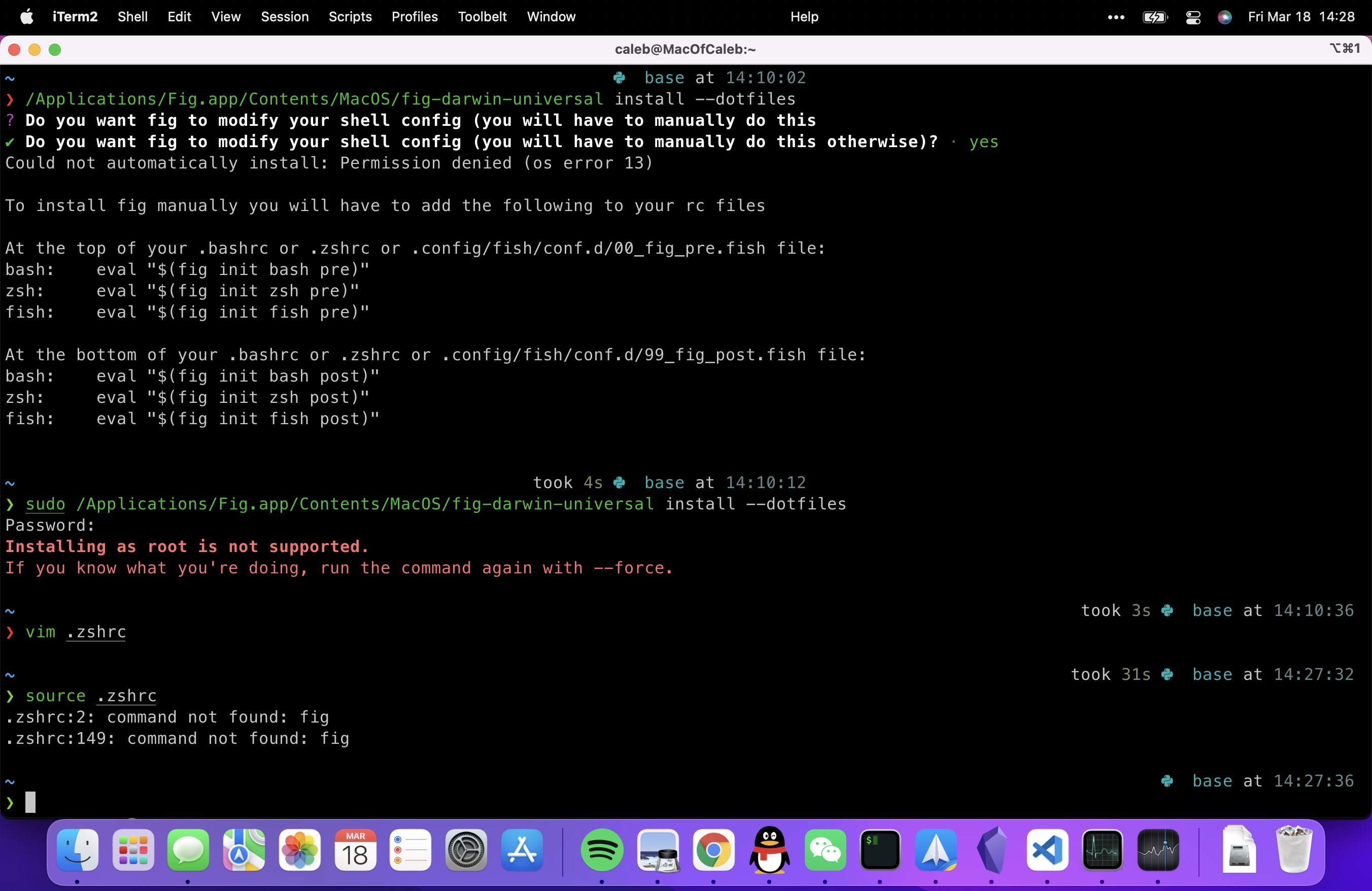
Task: Open the Profiles menu
Action: point(415,17)
